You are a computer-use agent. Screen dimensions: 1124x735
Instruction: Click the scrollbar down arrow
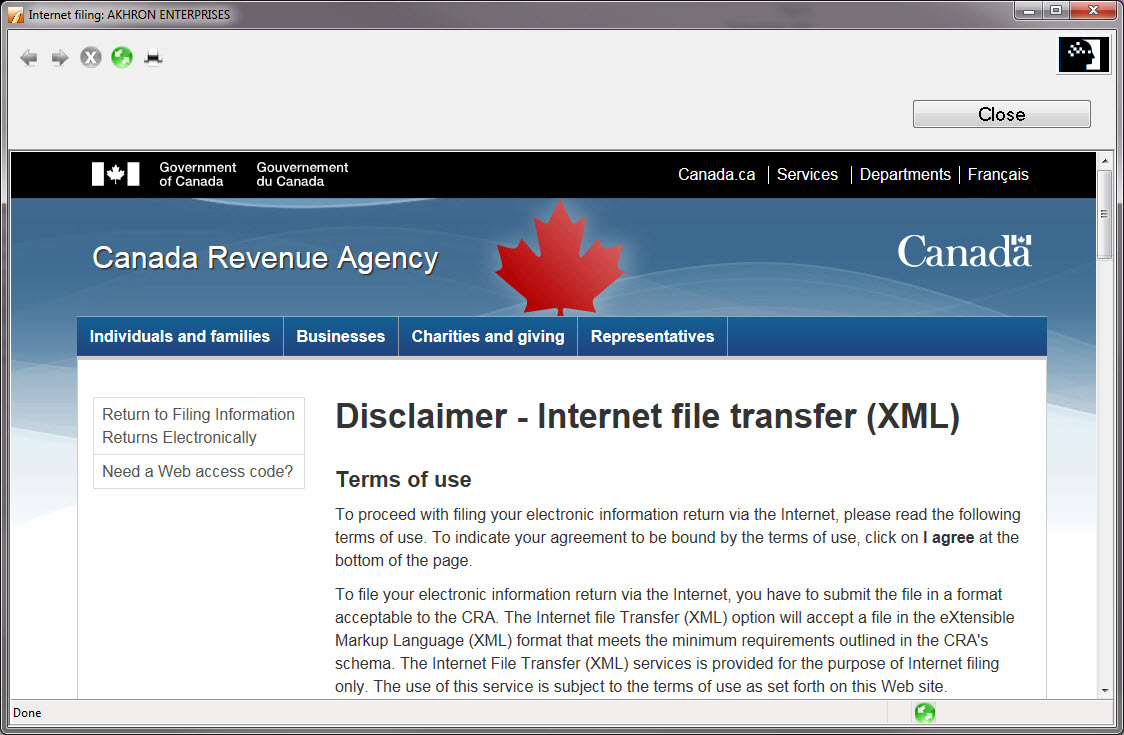pyautogui.click(x=1105, y=690)
